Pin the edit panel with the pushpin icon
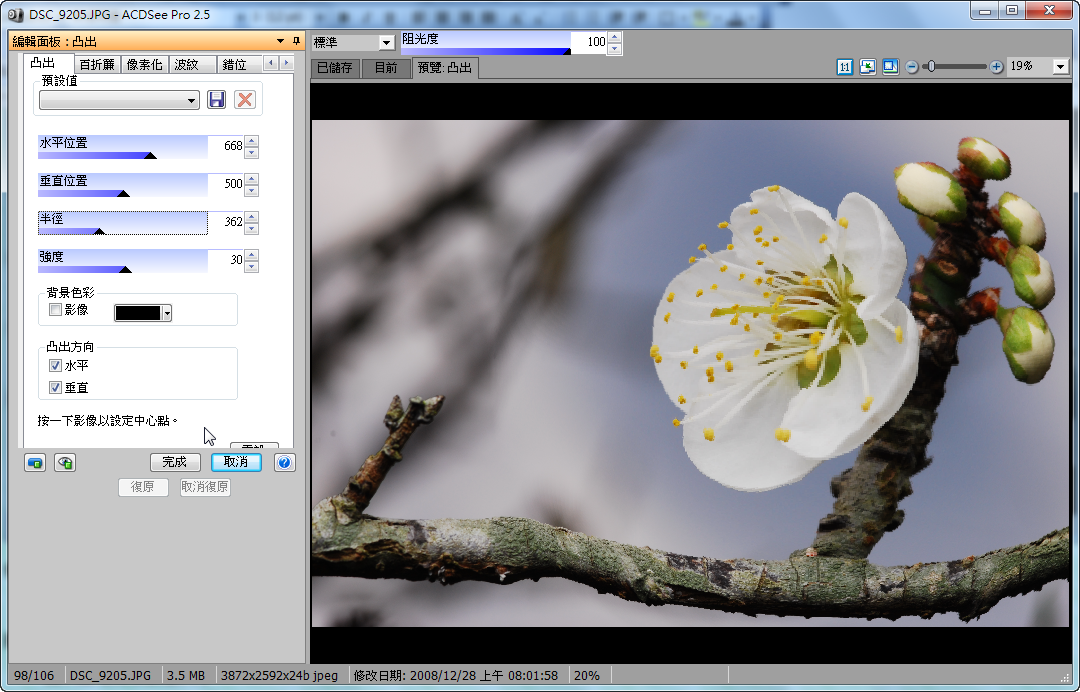 (296, 41)
